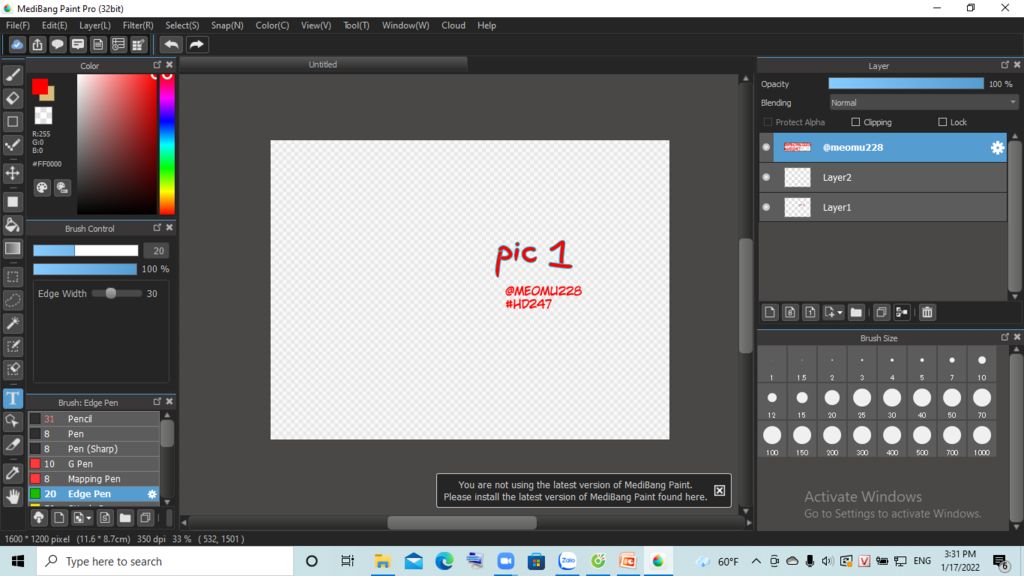The height and width of the screenshot is (576, 1024).
Task: Click the Redo arrow in toolbar
Action: [x=196, y=44]
